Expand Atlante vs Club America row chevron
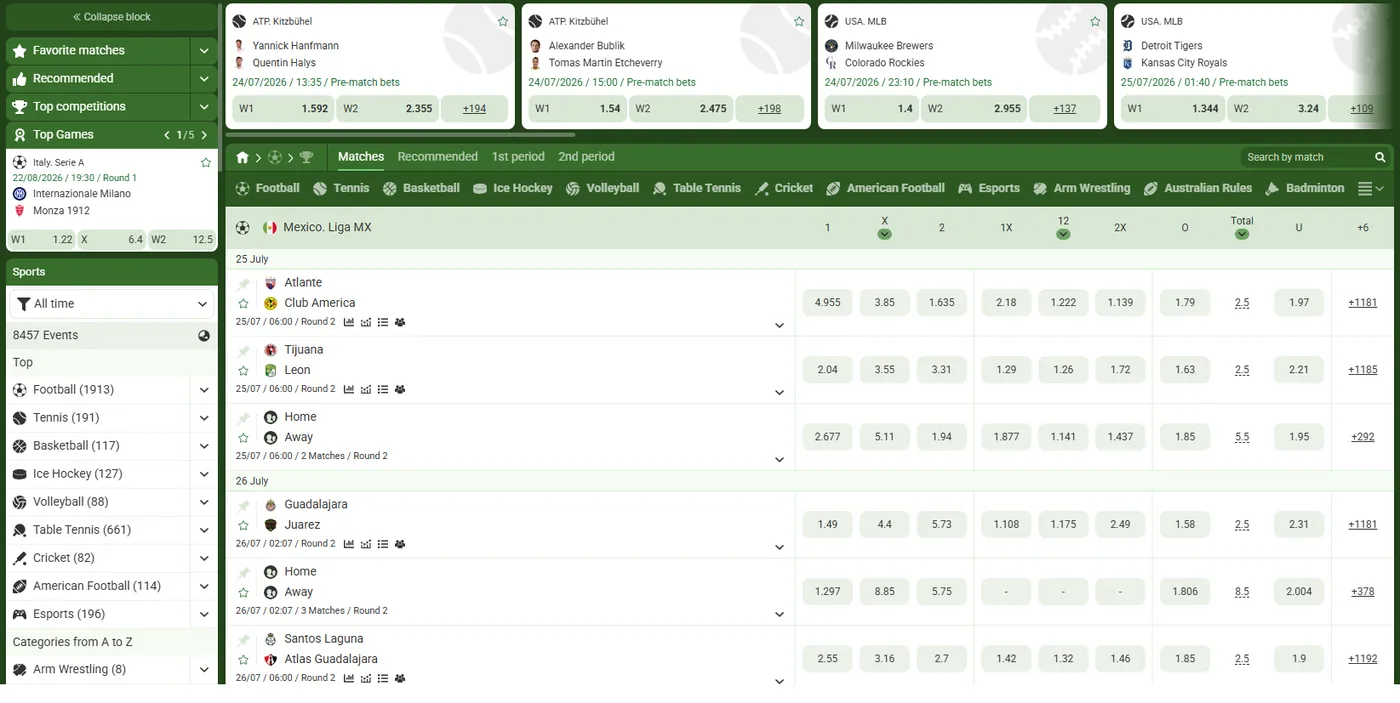Screen dimensions: 1400x703 click(779, 325)
